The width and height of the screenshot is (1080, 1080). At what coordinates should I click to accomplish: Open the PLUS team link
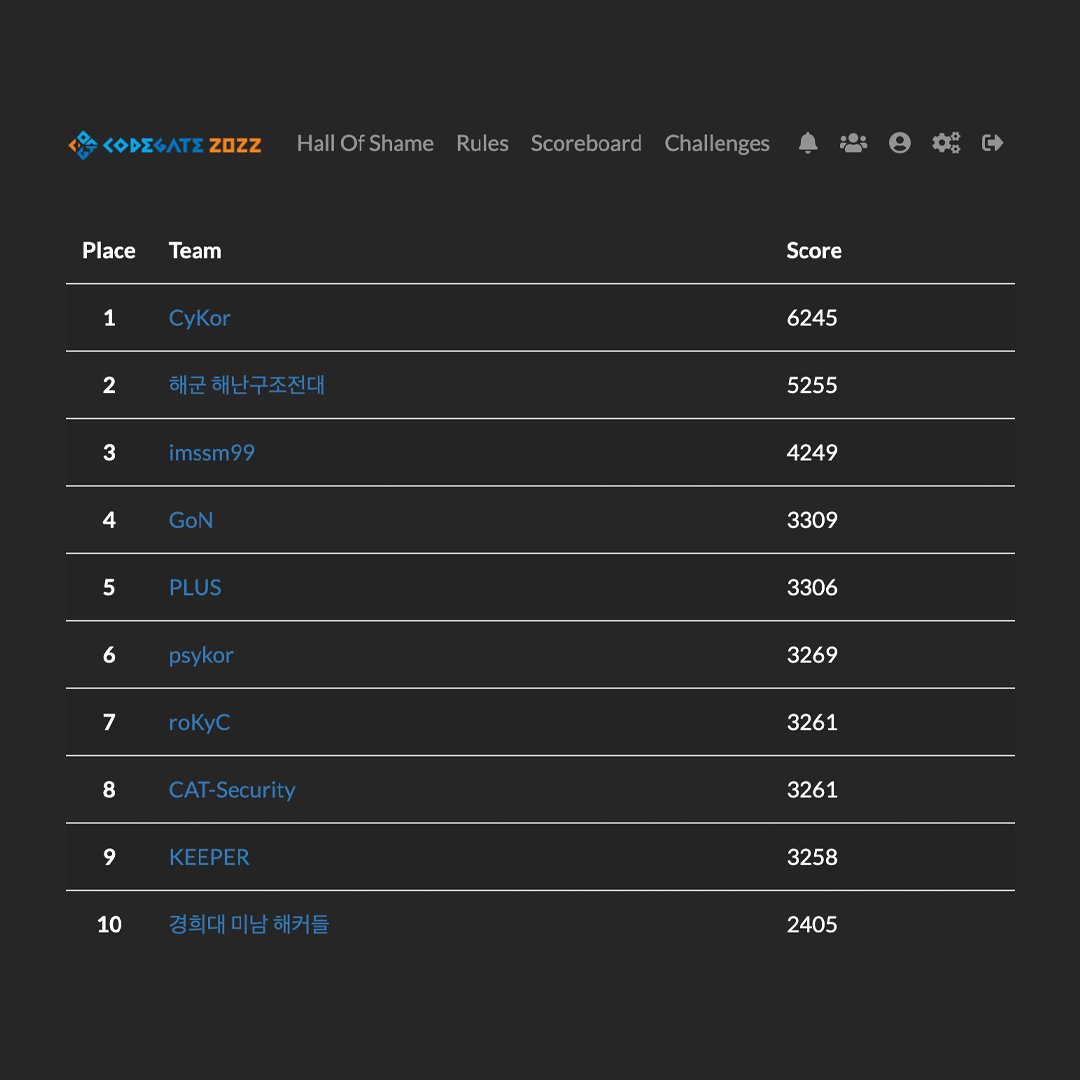(x=195, y=588)
